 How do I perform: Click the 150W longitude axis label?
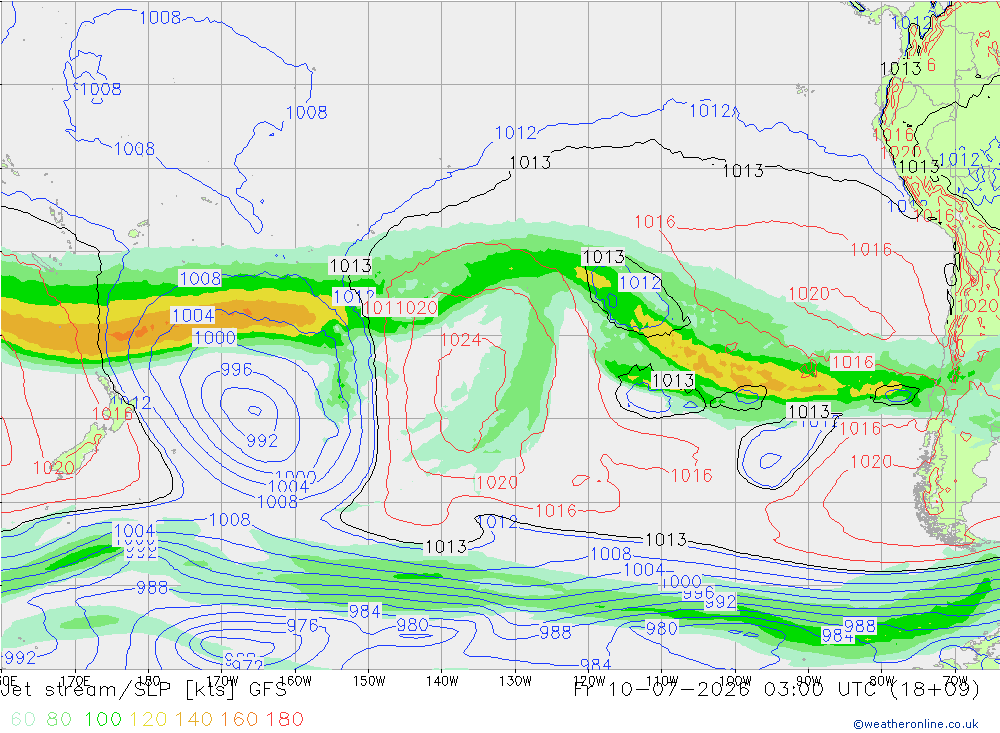[x=369, y=681]
